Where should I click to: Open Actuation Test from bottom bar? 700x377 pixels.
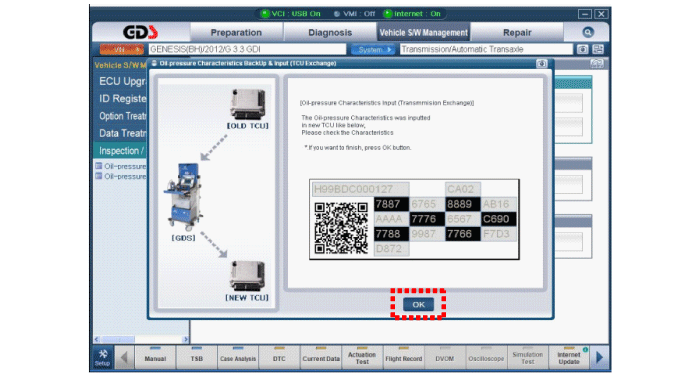point(362,358)
